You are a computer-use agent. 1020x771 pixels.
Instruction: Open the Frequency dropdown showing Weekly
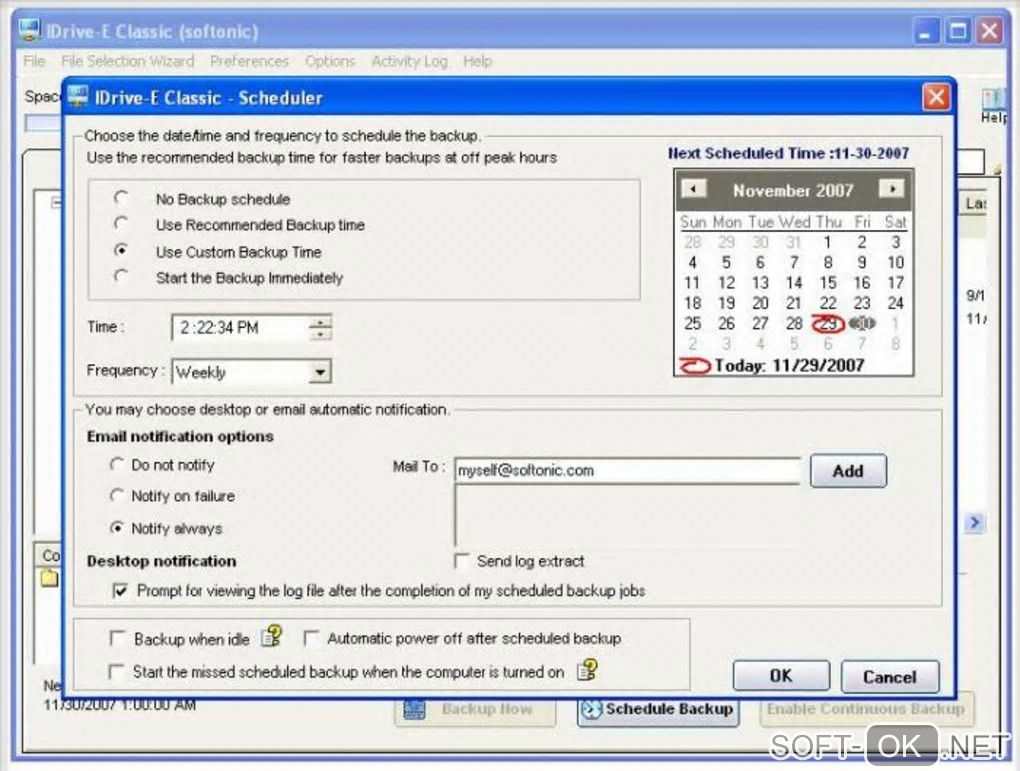(x=319, y=372)
